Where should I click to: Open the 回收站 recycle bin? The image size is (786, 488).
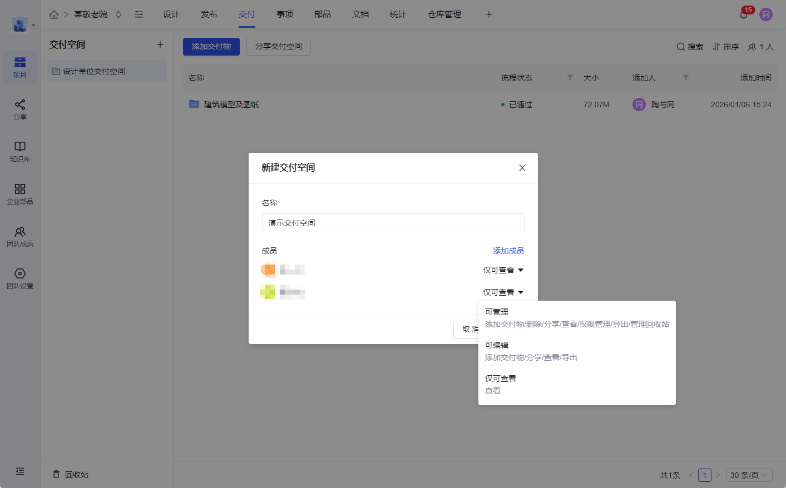click(70, 474)
